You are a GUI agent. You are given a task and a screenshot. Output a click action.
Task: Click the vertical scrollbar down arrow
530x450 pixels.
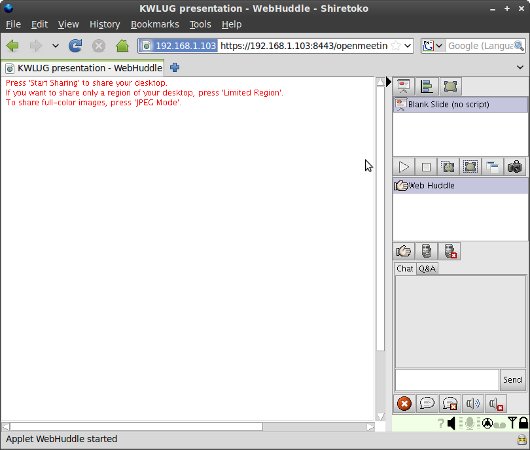click(x=381, y=416)
